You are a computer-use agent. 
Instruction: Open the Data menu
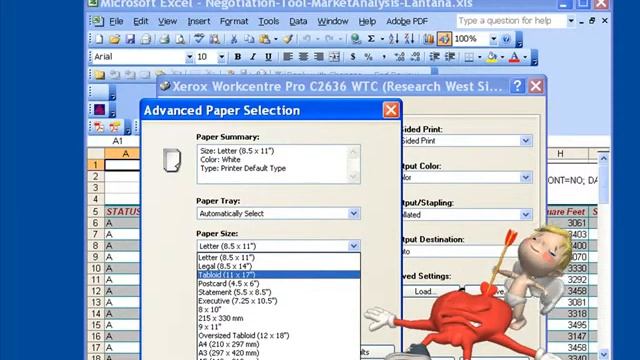(x=298, y=21)
